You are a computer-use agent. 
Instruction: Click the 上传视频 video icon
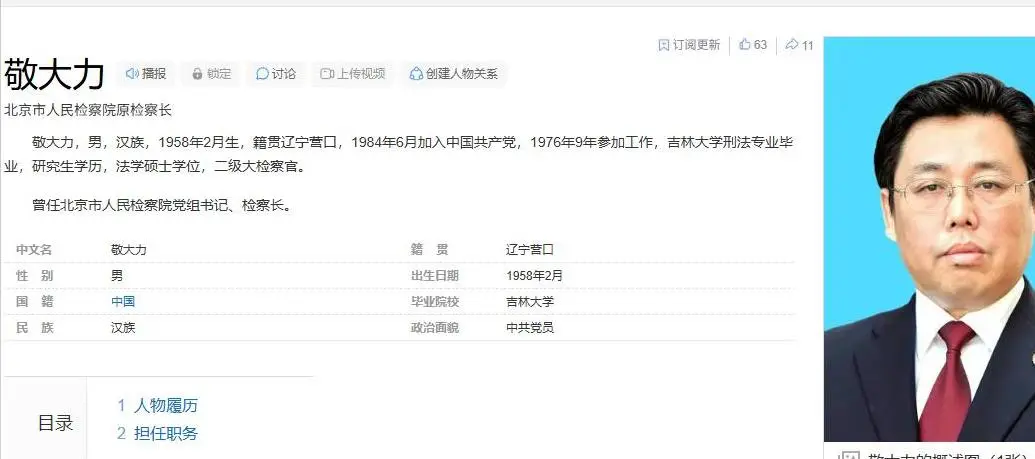tap(327, 74)
